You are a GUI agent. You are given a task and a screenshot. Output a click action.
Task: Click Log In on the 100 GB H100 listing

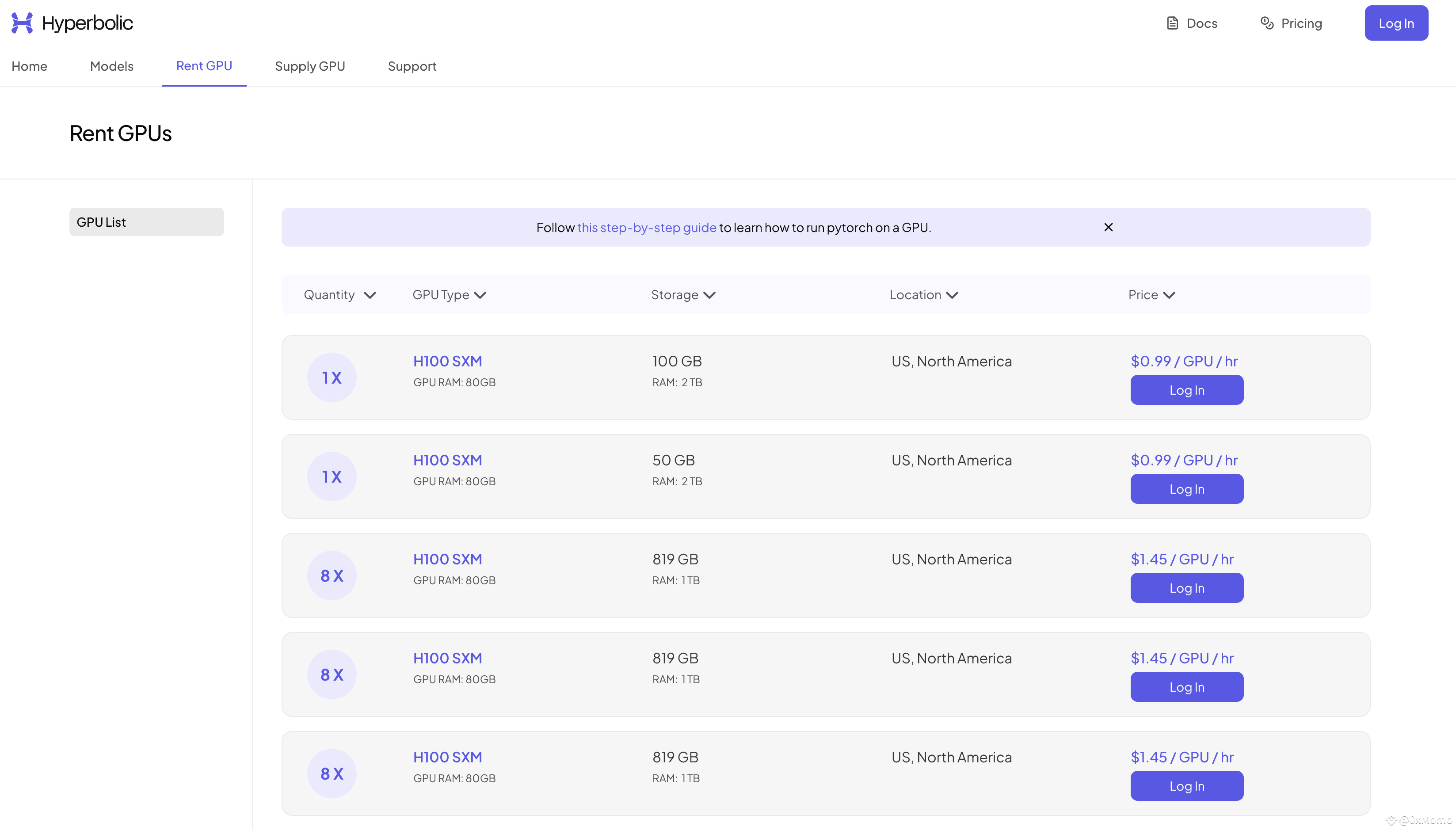point(1186,390)
